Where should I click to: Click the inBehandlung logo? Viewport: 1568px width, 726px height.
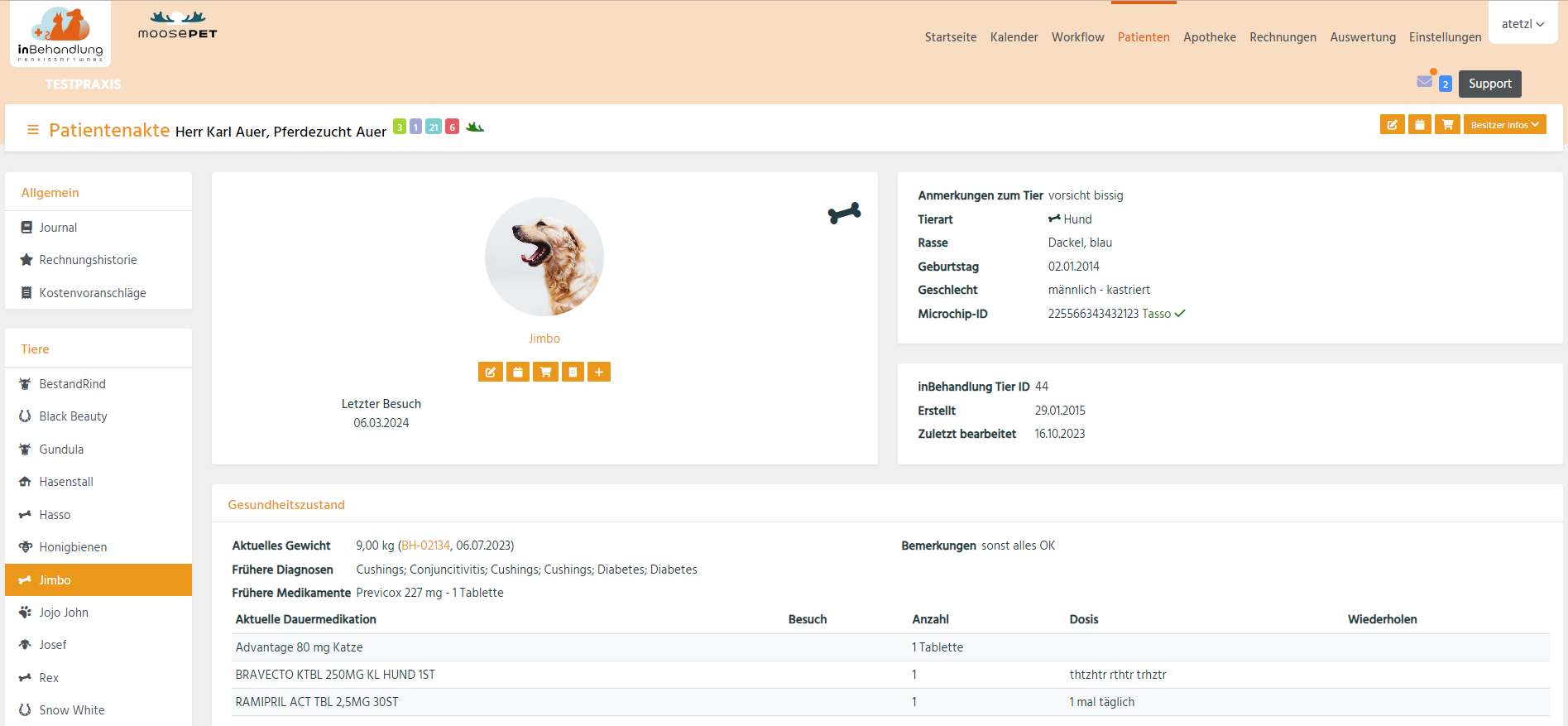[60, 34]
